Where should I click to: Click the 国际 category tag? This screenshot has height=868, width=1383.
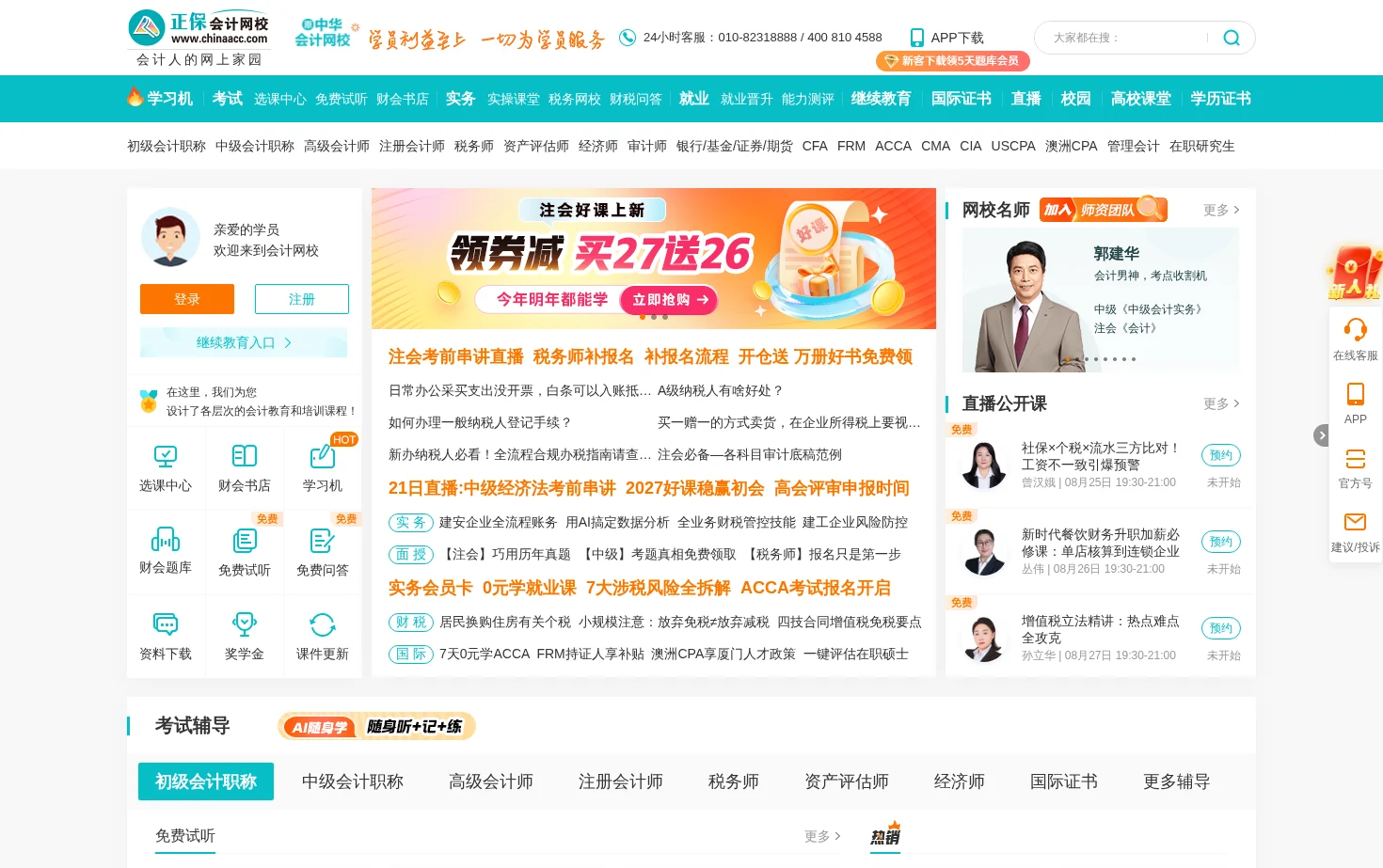pyautogui.click(x=410, y=654)
